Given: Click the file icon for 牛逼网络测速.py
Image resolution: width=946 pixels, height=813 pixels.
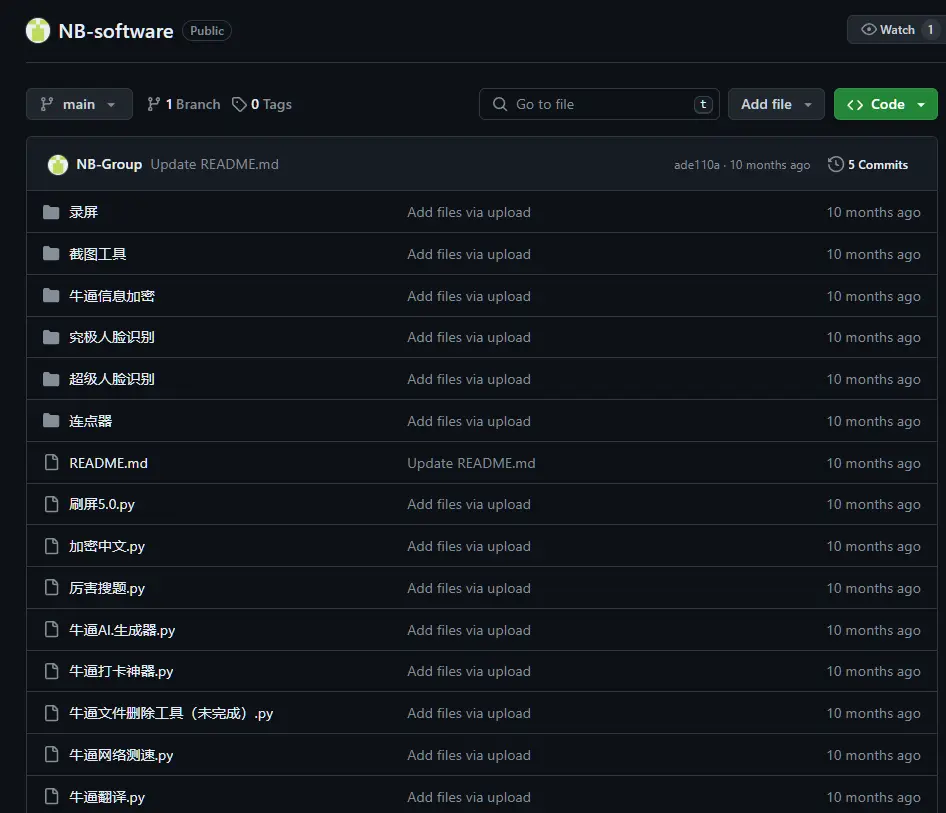Looking at the screenshot, I should [52, 754].
